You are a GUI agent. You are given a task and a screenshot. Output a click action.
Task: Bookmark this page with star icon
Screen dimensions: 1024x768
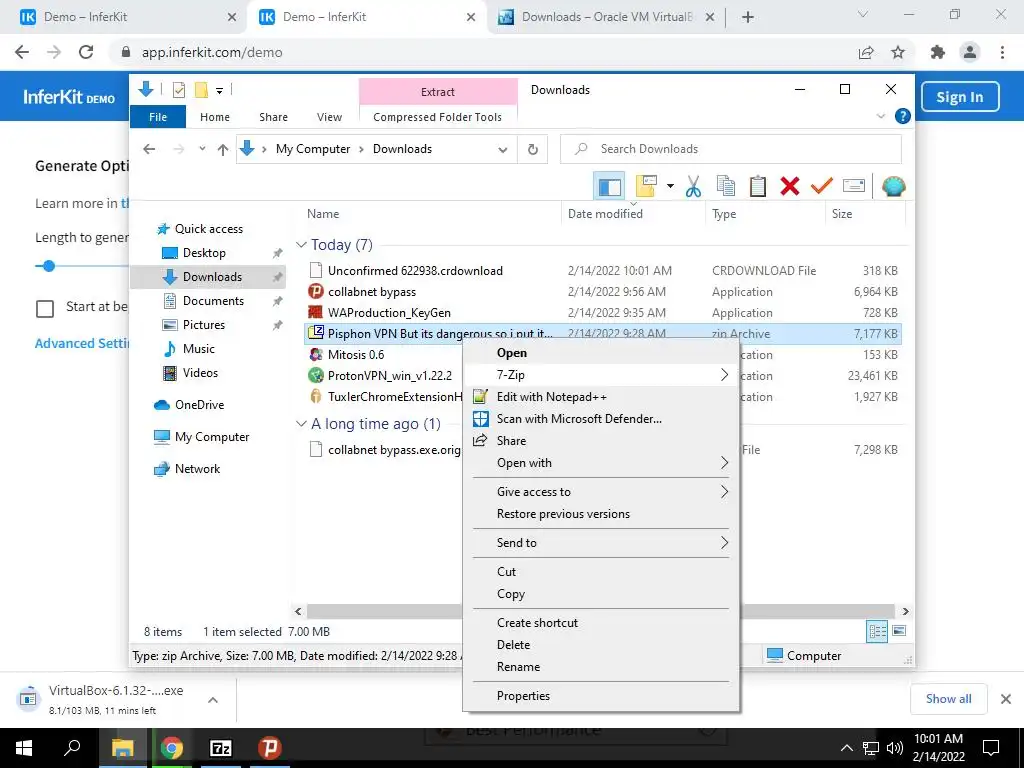coord(898,52)
